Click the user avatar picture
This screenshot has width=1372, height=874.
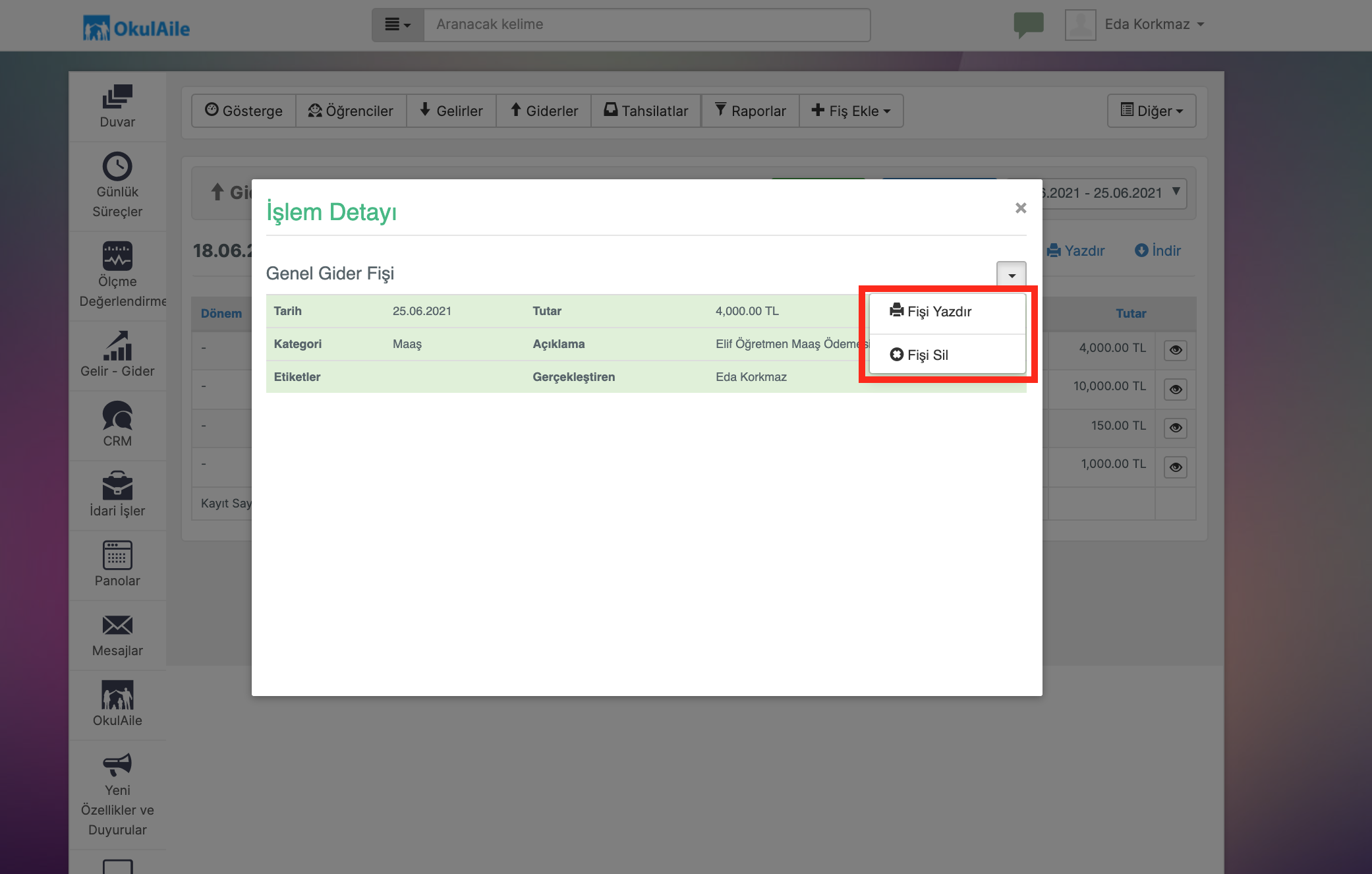1080,25
